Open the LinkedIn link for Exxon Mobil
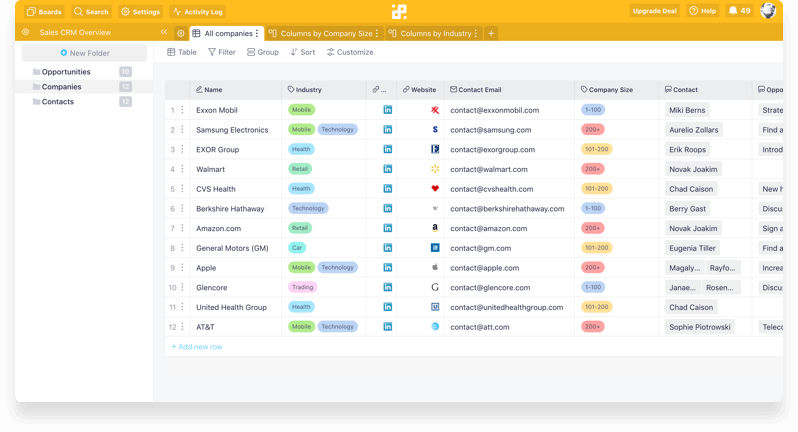798x432 pixels. pos(388,110)
